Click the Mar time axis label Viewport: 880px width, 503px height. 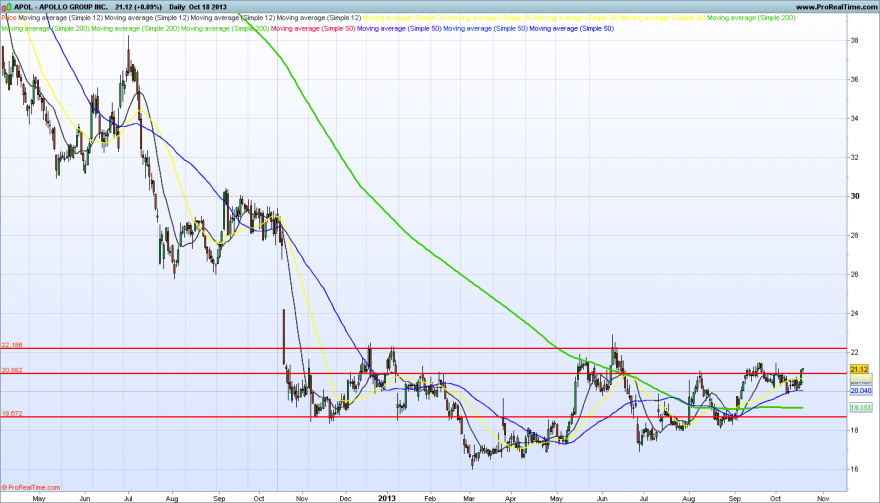tap(469, 498)
